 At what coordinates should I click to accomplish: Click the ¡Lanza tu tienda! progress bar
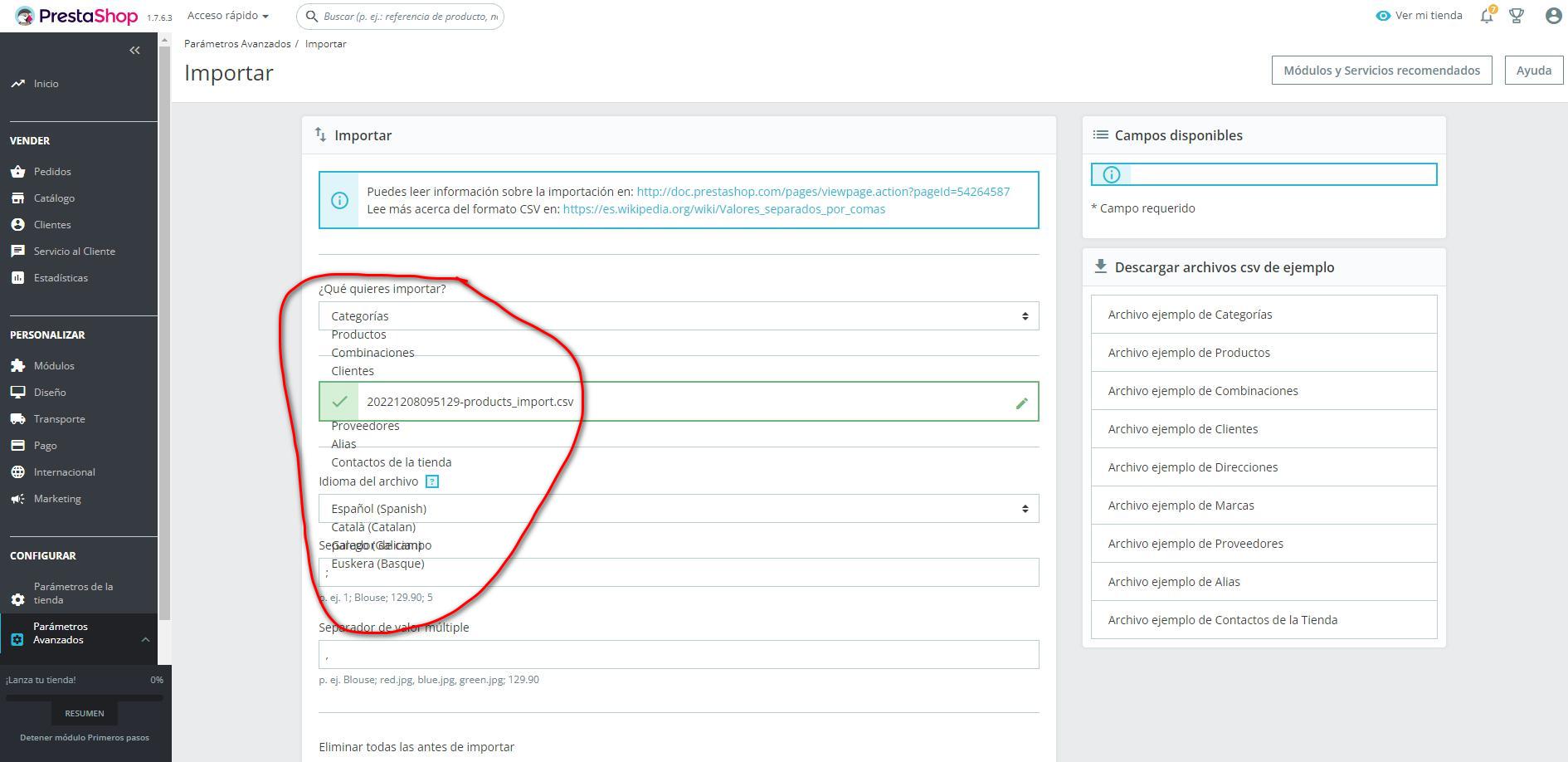(x=85, y=697)
